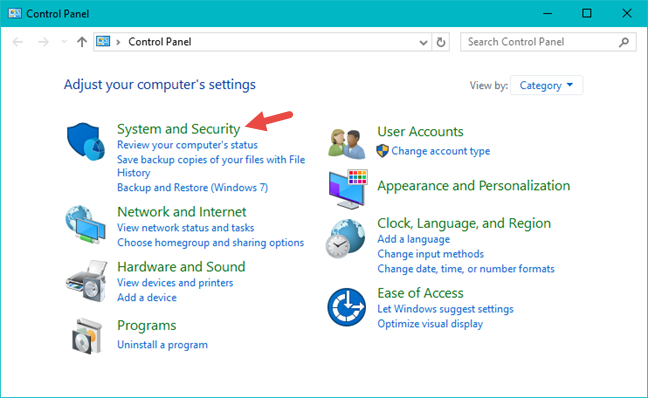Click the Control Panel title bar icon
The height and width of the screenshot is (398, 648).
(14, 13)
